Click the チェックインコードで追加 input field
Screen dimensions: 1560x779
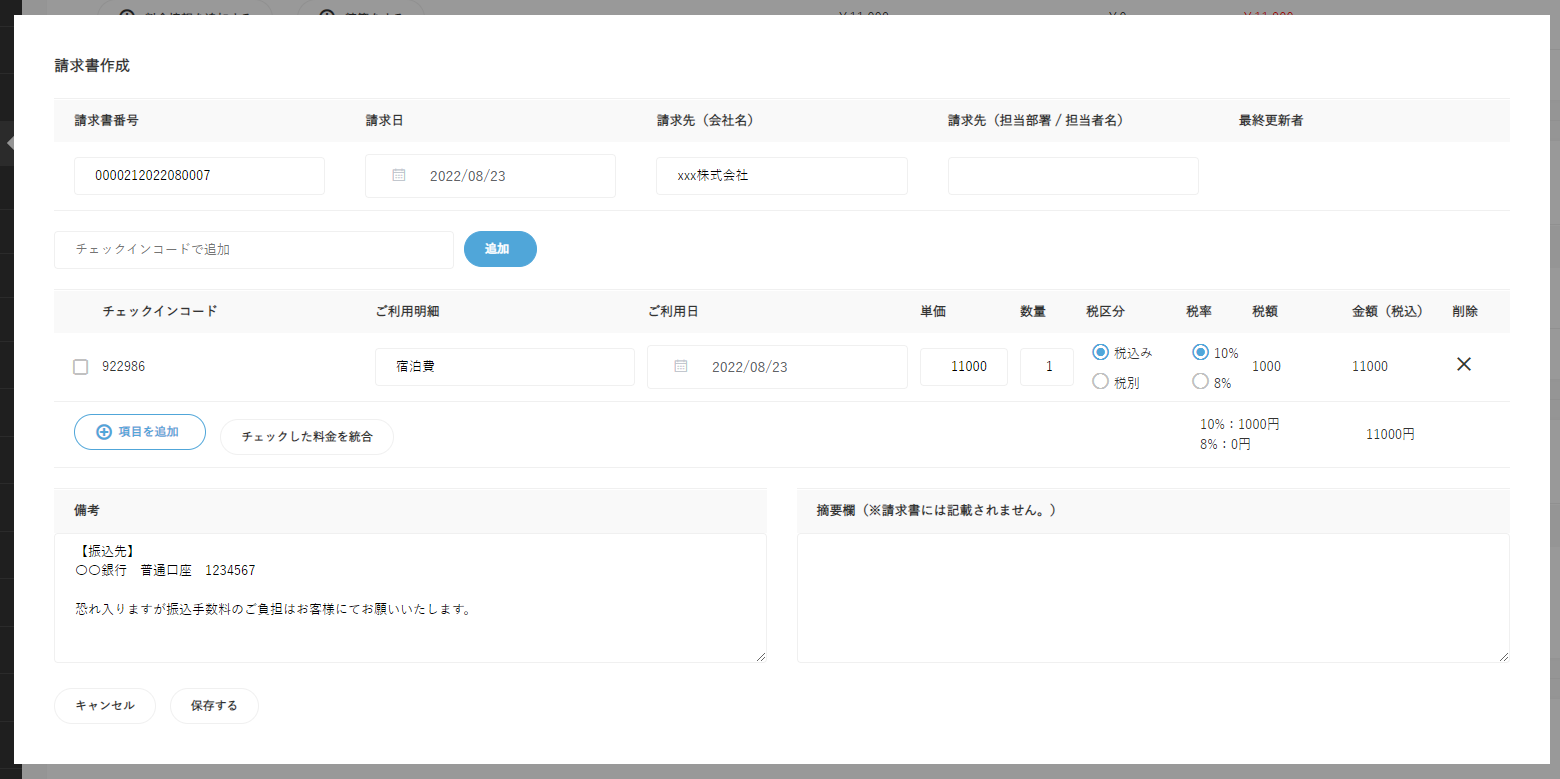(254, 250)
